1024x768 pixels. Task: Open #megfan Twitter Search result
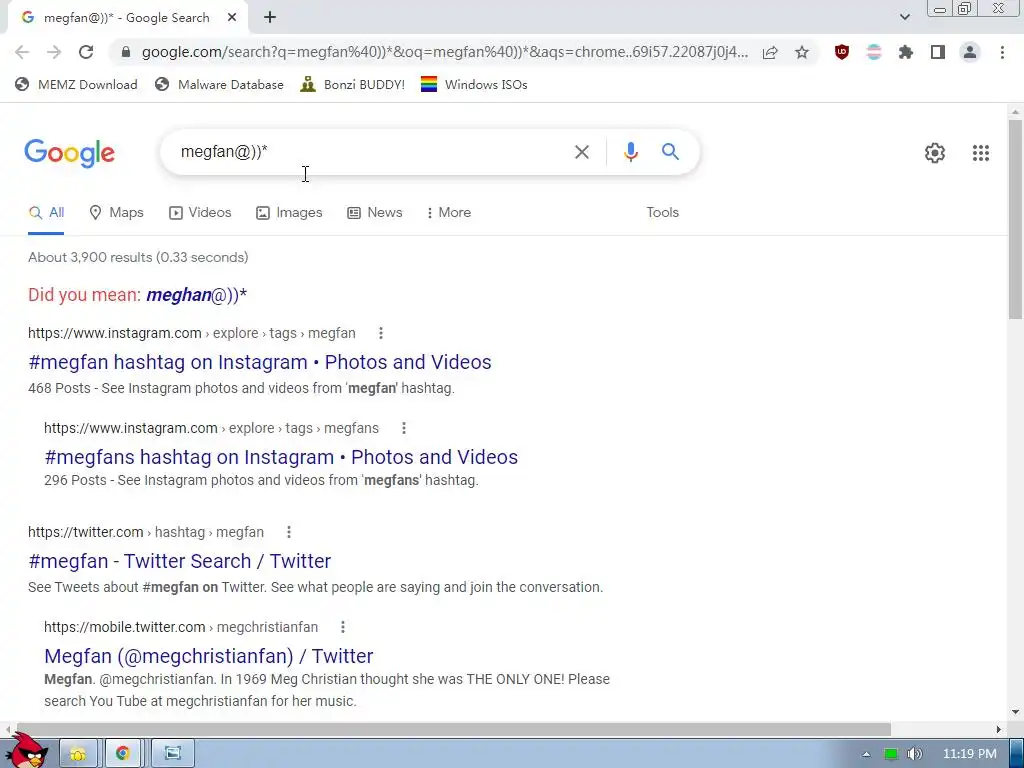pyautogui.click(x=180, y=562)
